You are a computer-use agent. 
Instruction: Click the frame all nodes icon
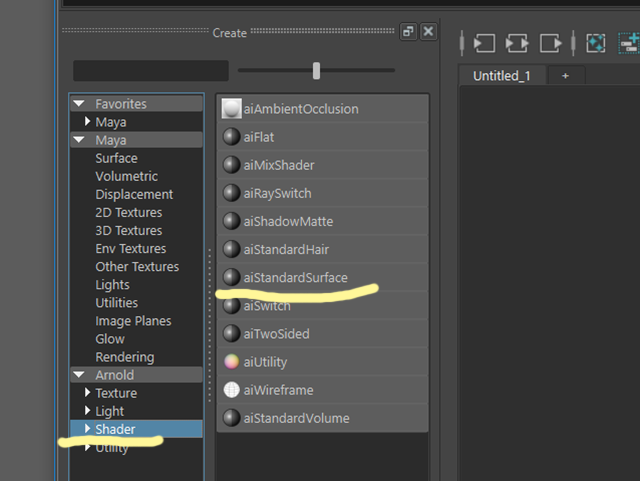(x=596, y=43)
